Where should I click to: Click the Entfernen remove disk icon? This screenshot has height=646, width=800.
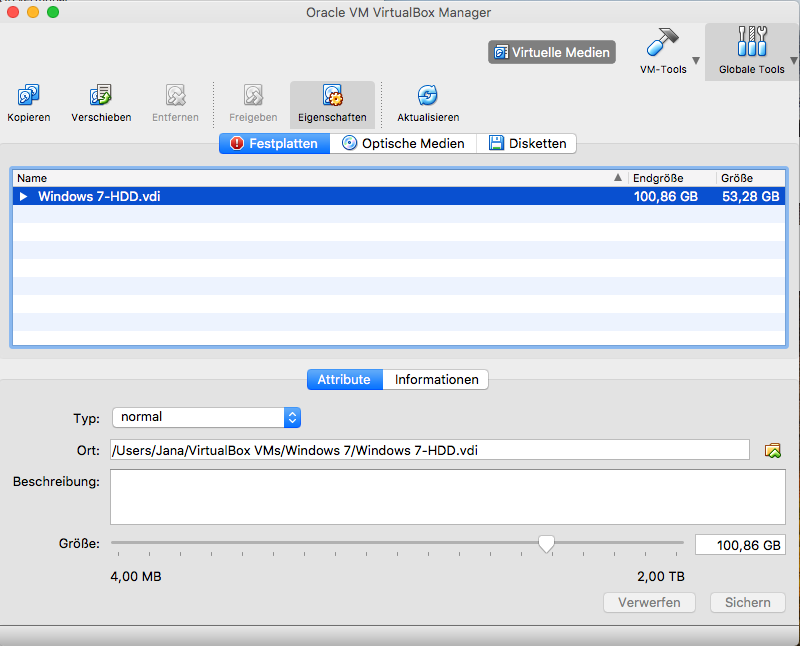[176, 95]
